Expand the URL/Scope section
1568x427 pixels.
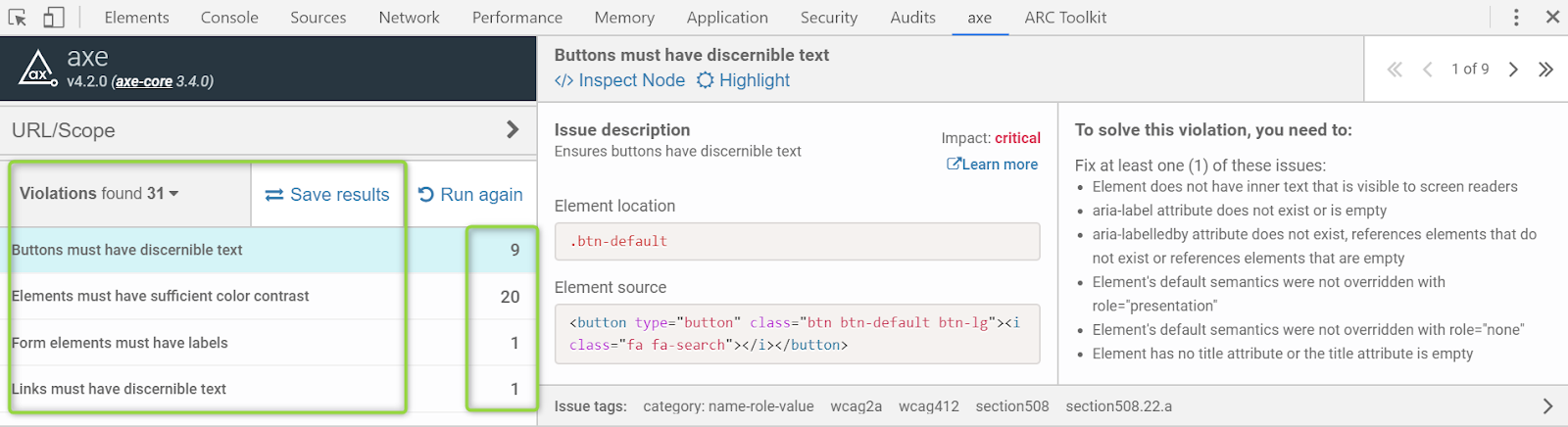click(513, 129)
